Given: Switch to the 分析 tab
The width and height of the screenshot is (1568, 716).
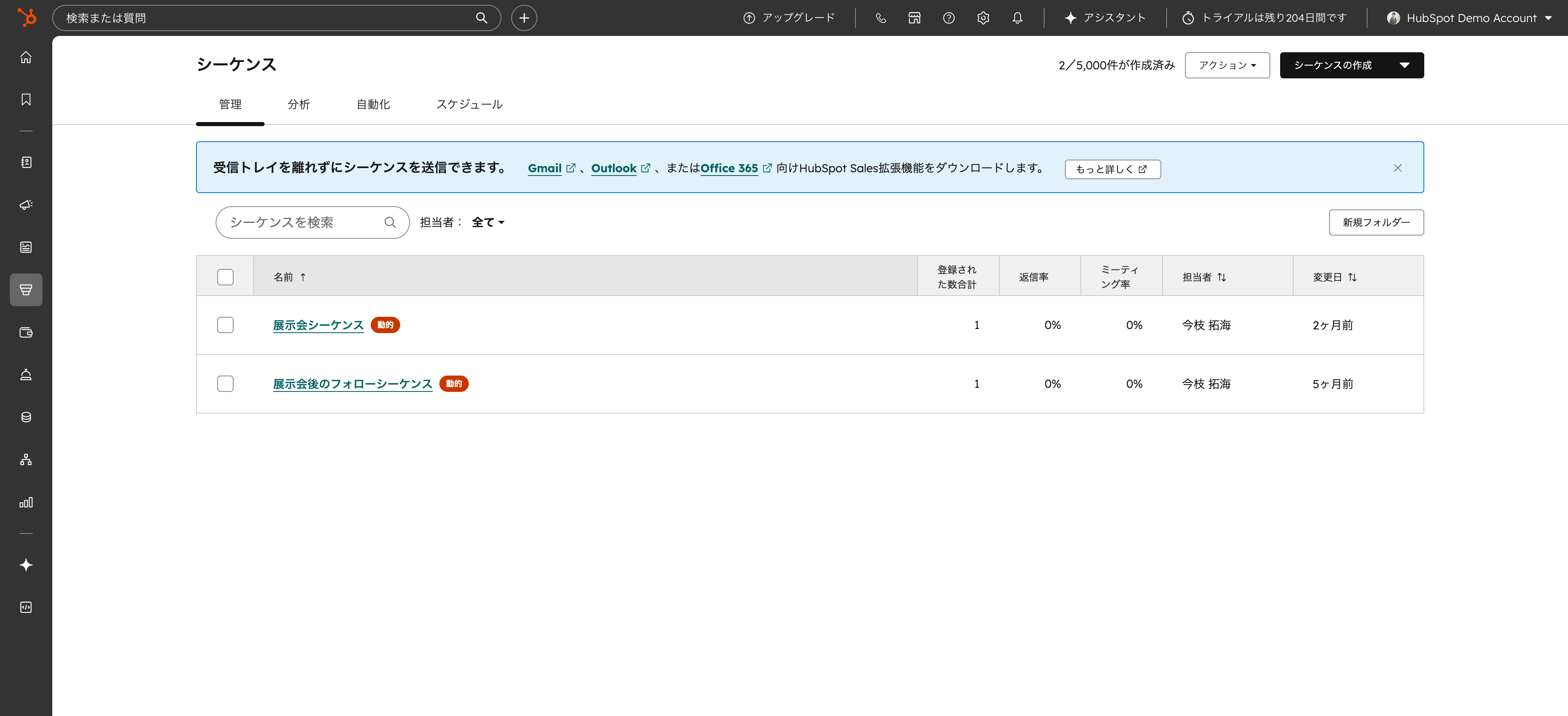Looking at the screenshot, I should click(299, 104).
